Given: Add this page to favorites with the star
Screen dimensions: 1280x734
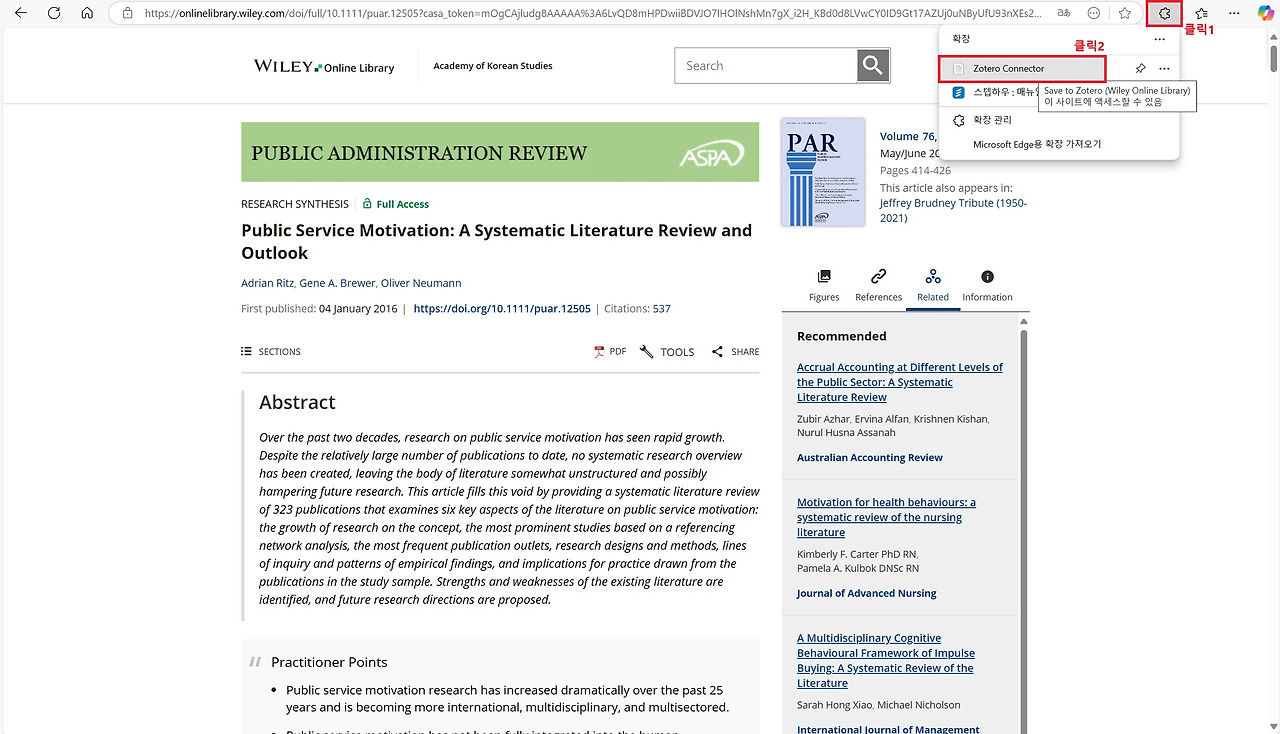Looking at the screenshot, I should pos(1125,13).
